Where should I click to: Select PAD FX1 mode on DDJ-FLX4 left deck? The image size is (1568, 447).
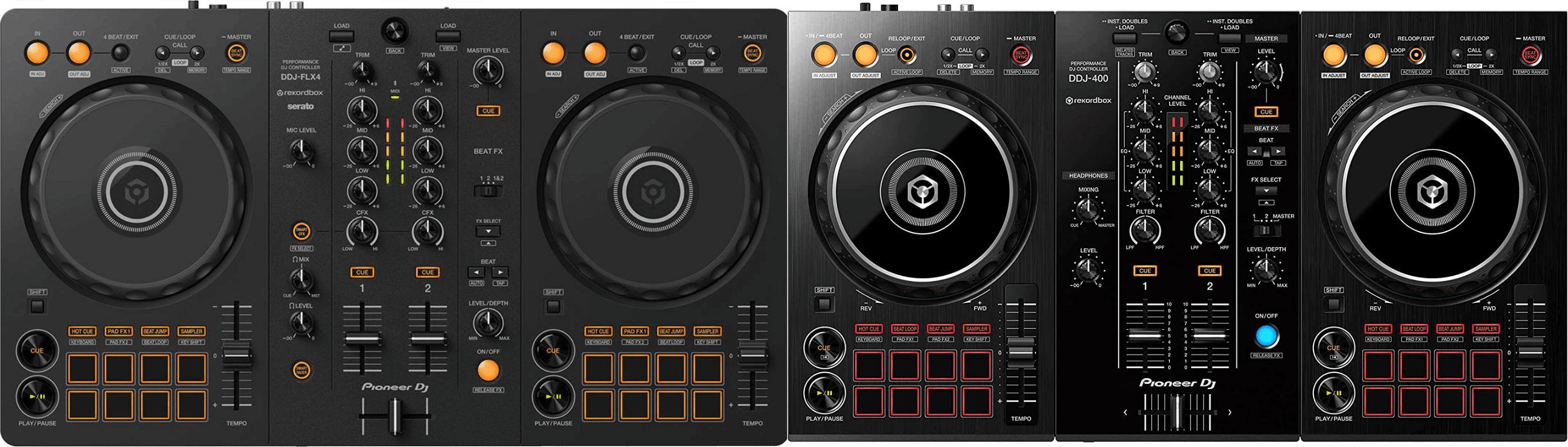119,332
